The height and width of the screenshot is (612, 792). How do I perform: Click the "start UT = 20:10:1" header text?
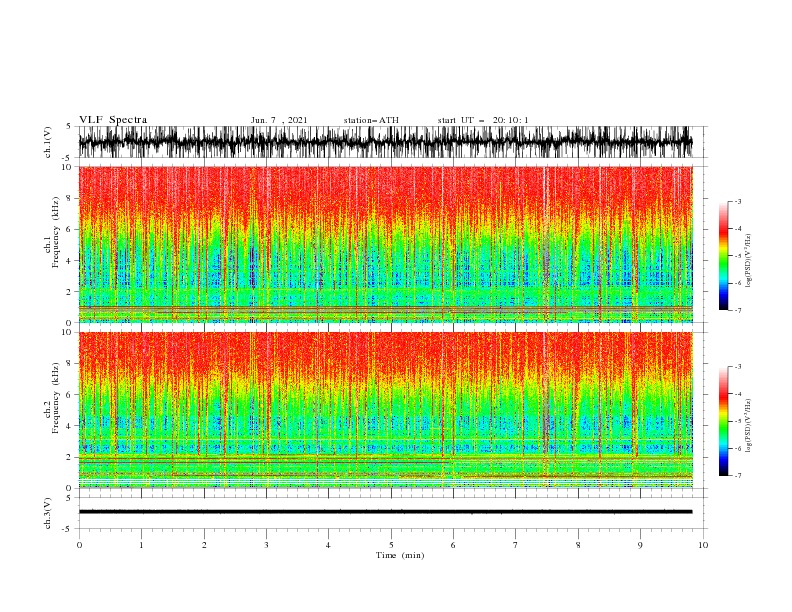483,120
